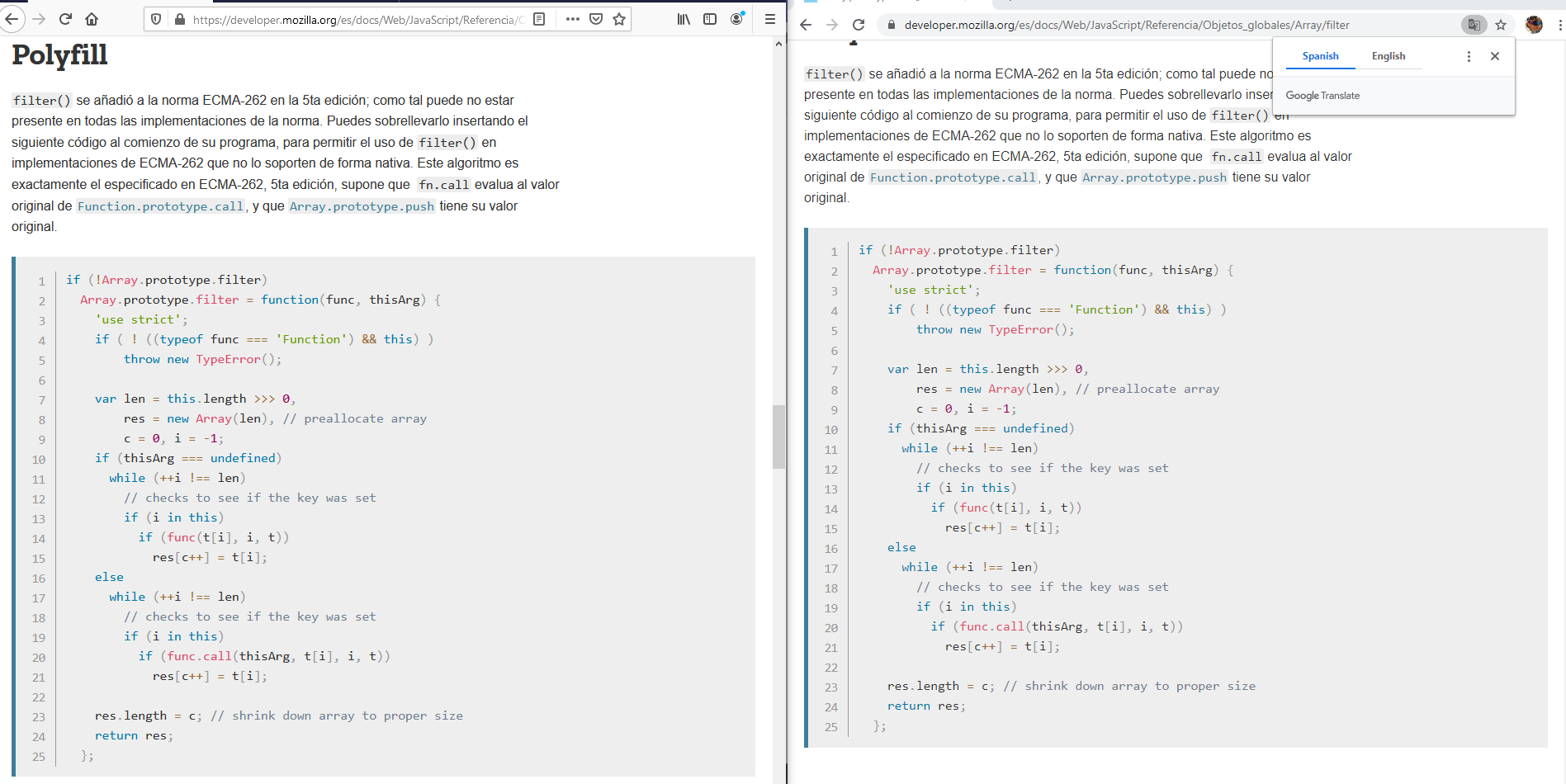
Task: Open the Firefox hamburger menu
Action: [x=769, y=18]
